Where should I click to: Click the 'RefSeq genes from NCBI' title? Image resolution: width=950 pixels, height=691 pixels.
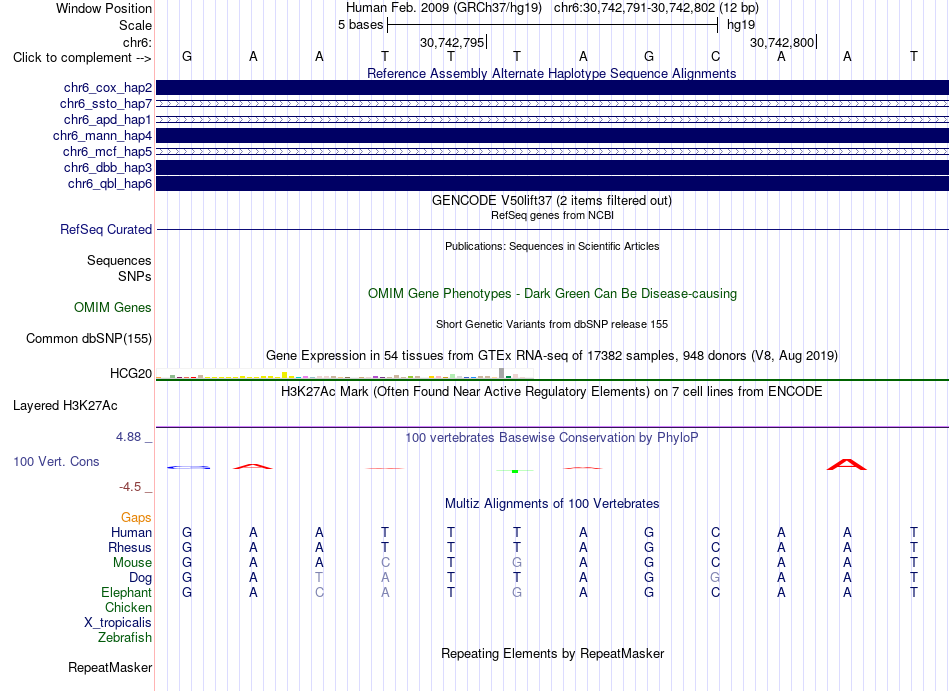(552, 215)
